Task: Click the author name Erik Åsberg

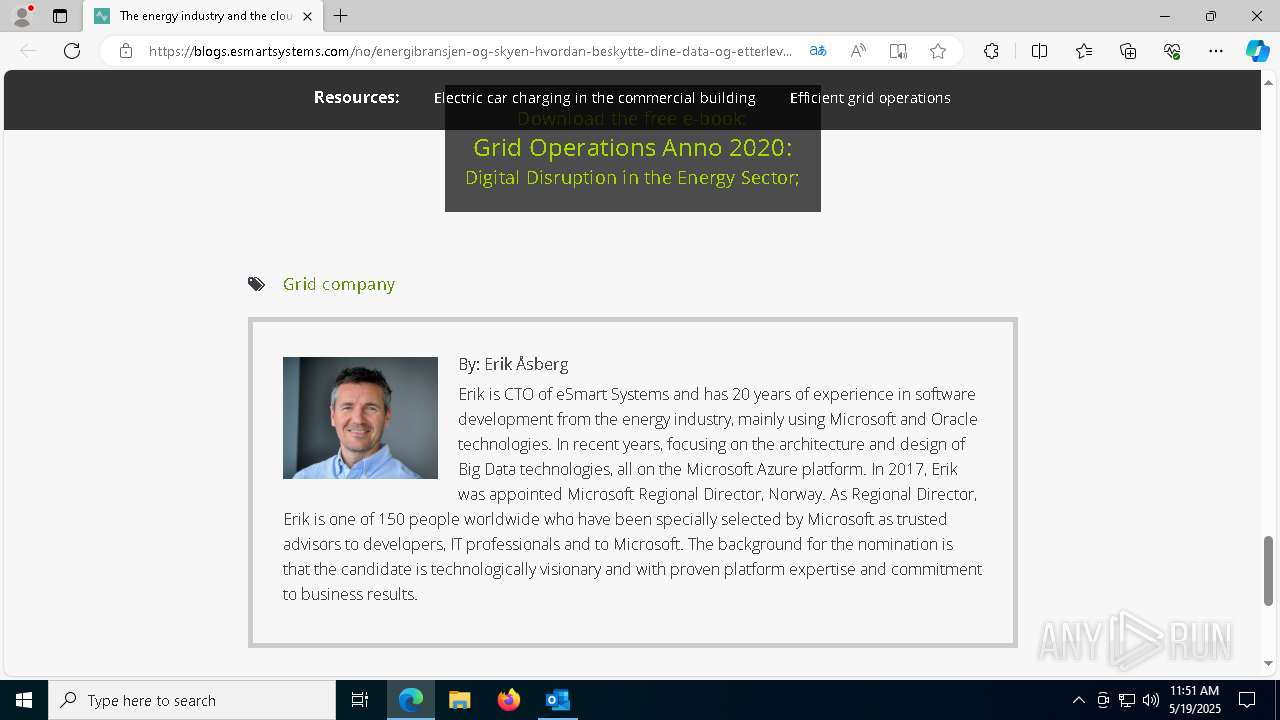Action: [526, 364]
